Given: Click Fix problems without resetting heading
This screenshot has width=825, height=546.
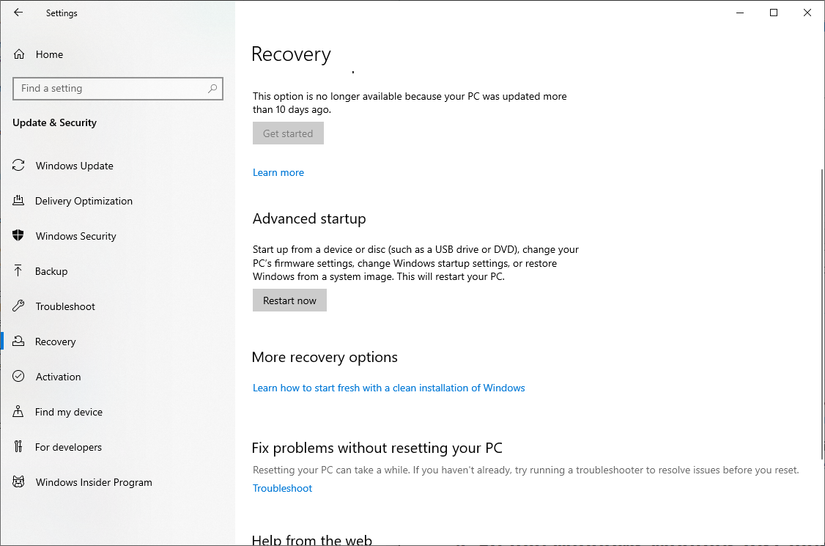Looking at the screenshot, I should 377,448.
